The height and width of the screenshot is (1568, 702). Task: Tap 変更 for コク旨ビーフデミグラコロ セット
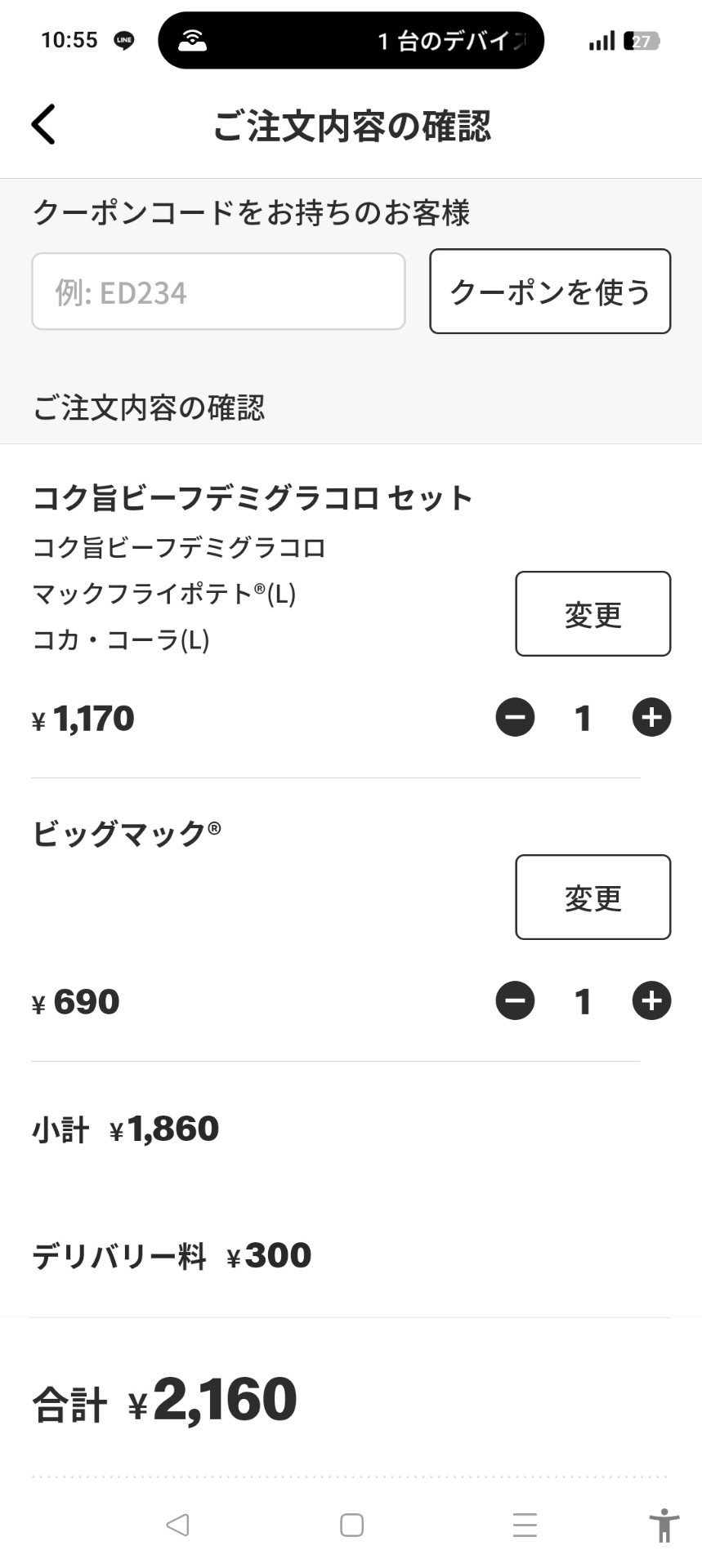tap(592, 614)
